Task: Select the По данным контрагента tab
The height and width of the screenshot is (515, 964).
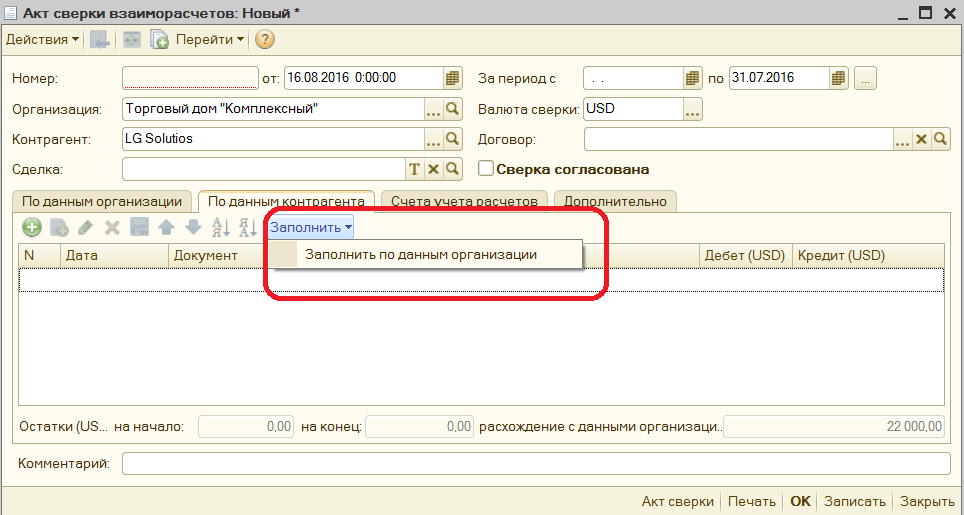Action: pyautogui.click(x=286, y=201)
